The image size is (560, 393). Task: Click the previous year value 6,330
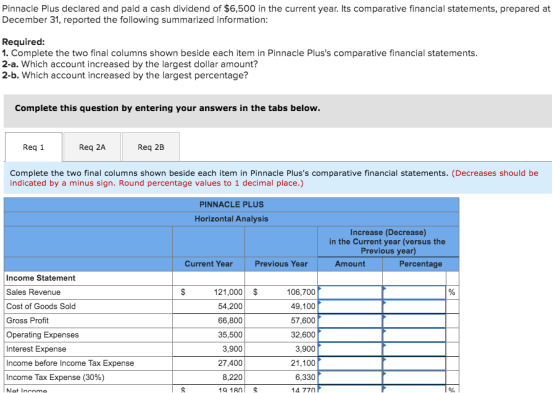point(305,378)
